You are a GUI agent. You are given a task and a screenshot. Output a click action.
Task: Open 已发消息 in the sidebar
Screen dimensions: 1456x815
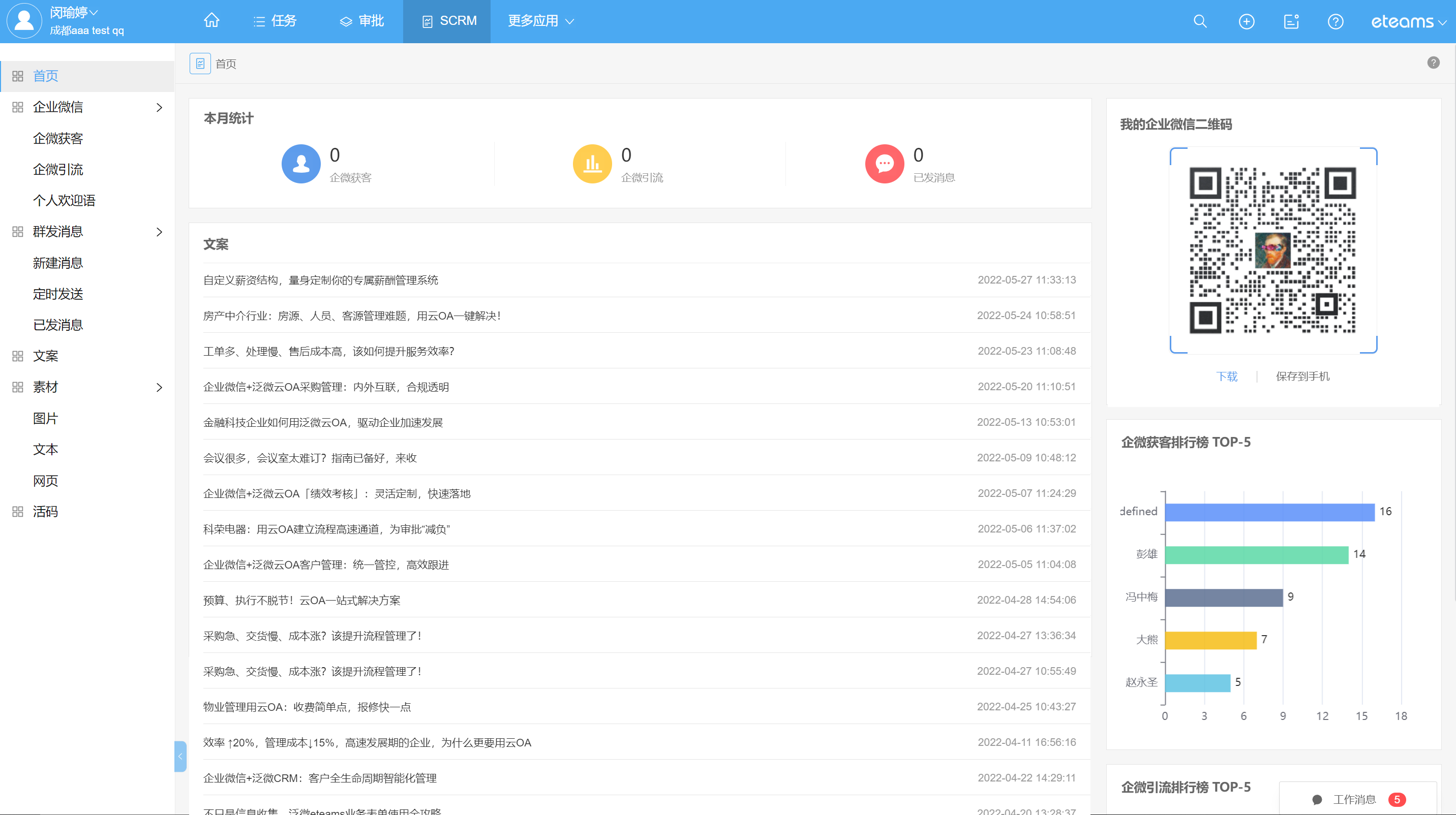[57, 325]
